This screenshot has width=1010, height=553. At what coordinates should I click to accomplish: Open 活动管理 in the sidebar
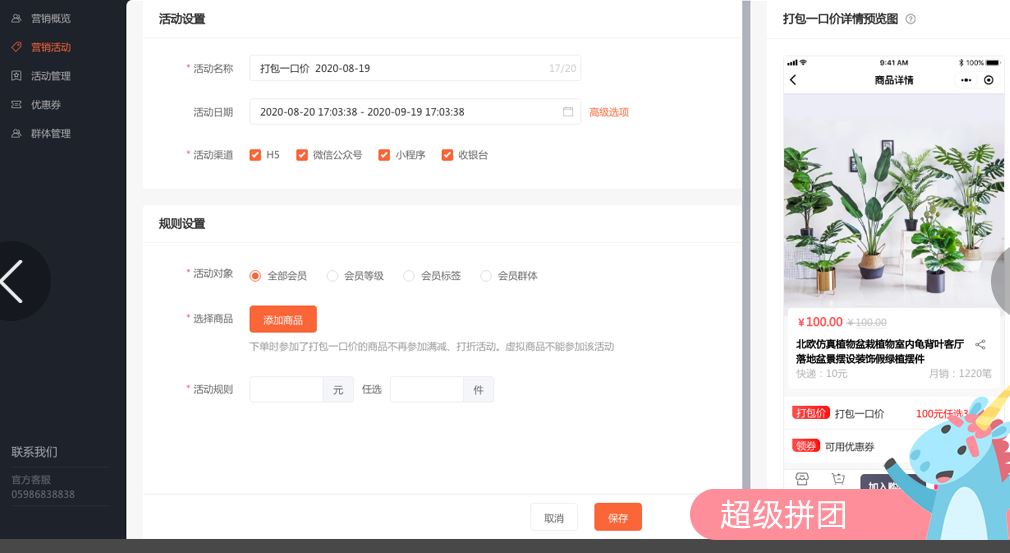(x=50, y=76)
